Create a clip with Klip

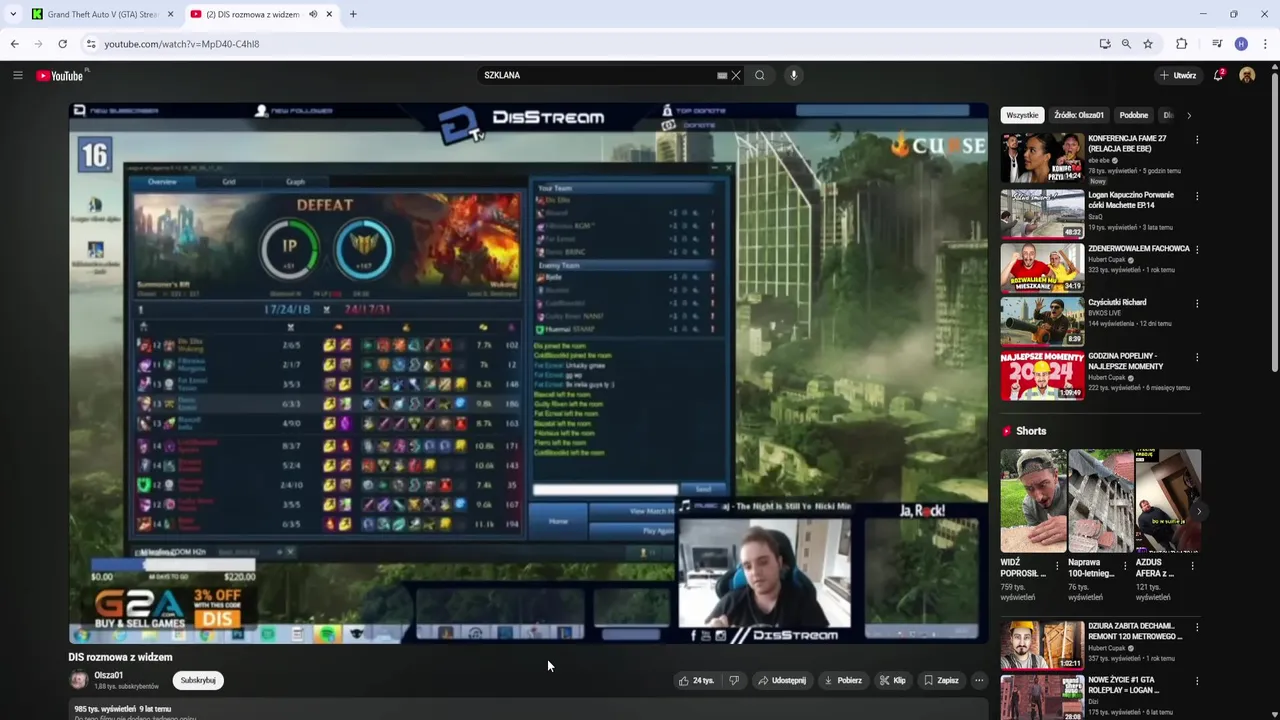[x=893, y=680]
